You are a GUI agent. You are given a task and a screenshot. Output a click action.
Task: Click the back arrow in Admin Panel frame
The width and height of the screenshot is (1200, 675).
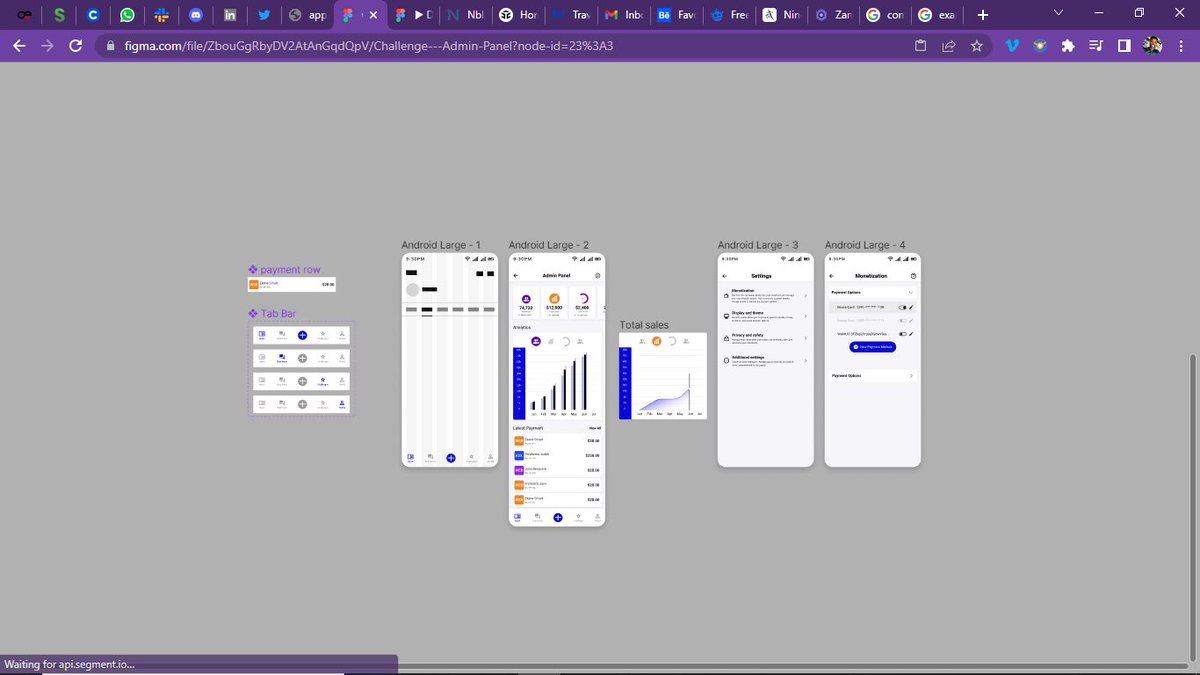point(516,275)
